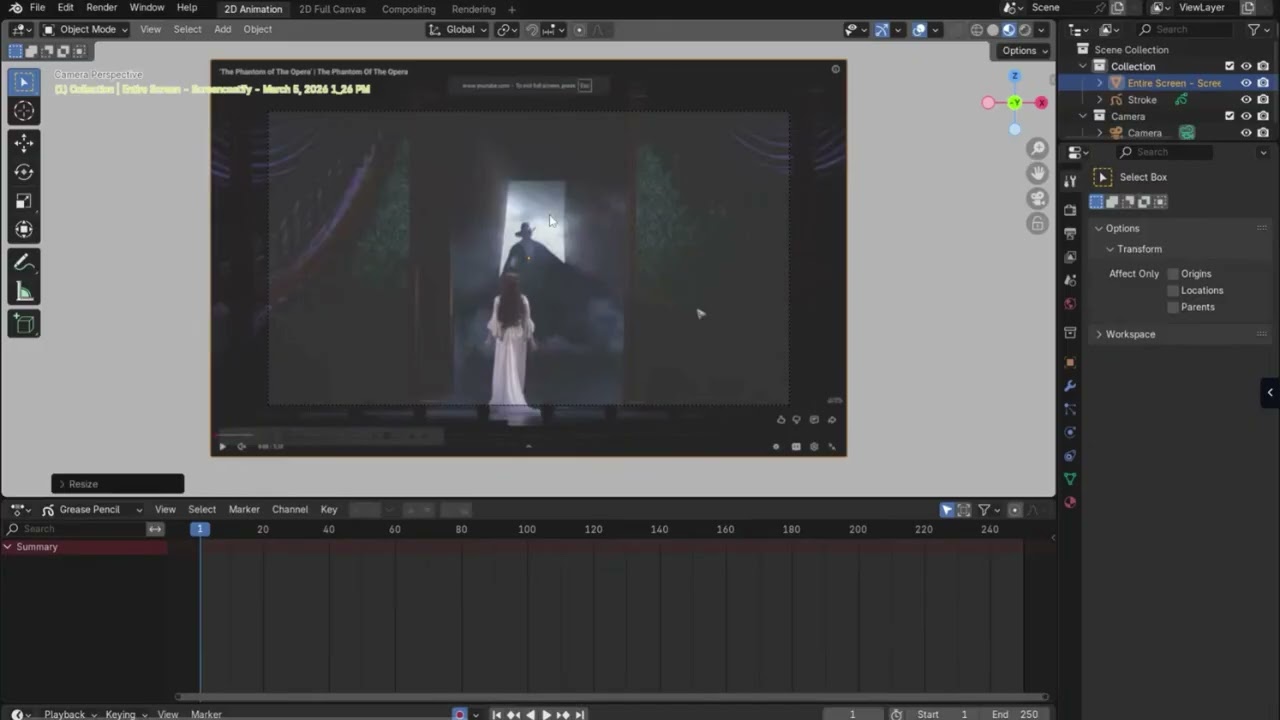Collapse the Summary channel row
The image size is (1280, 720).
[8, 547]
